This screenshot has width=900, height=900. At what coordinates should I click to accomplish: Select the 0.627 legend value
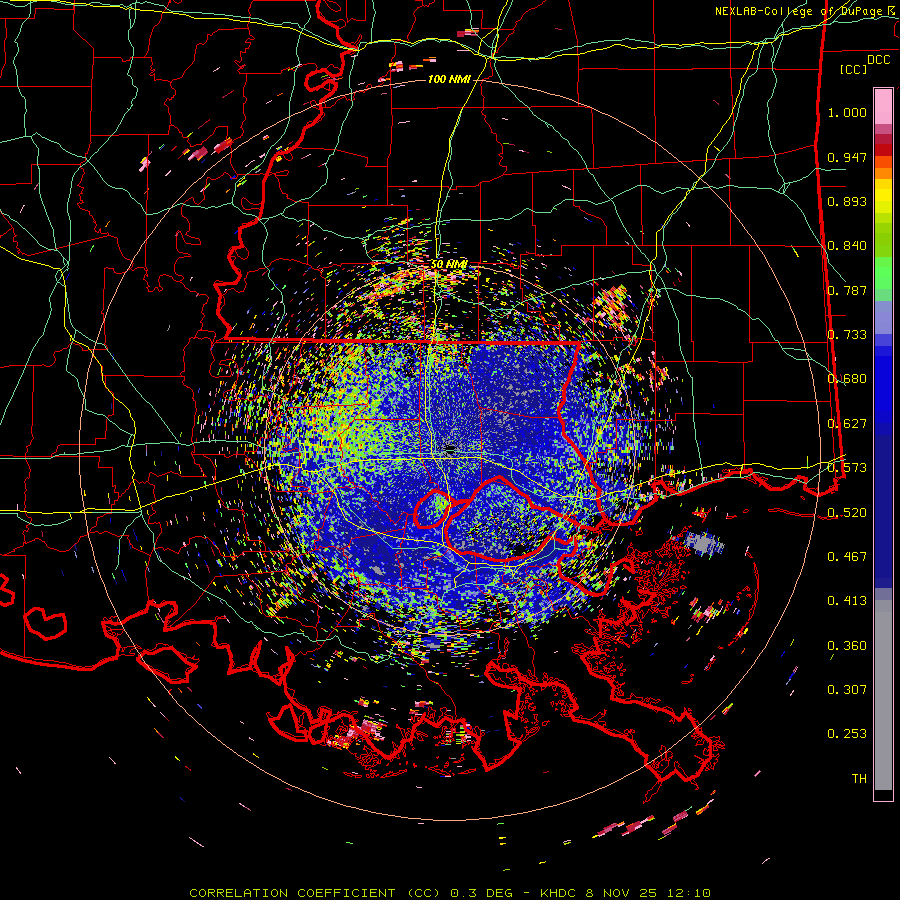847,424
